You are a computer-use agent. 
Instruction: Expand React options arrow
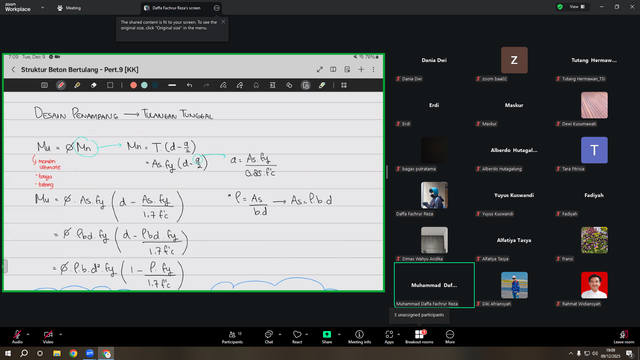coord(307,334)
